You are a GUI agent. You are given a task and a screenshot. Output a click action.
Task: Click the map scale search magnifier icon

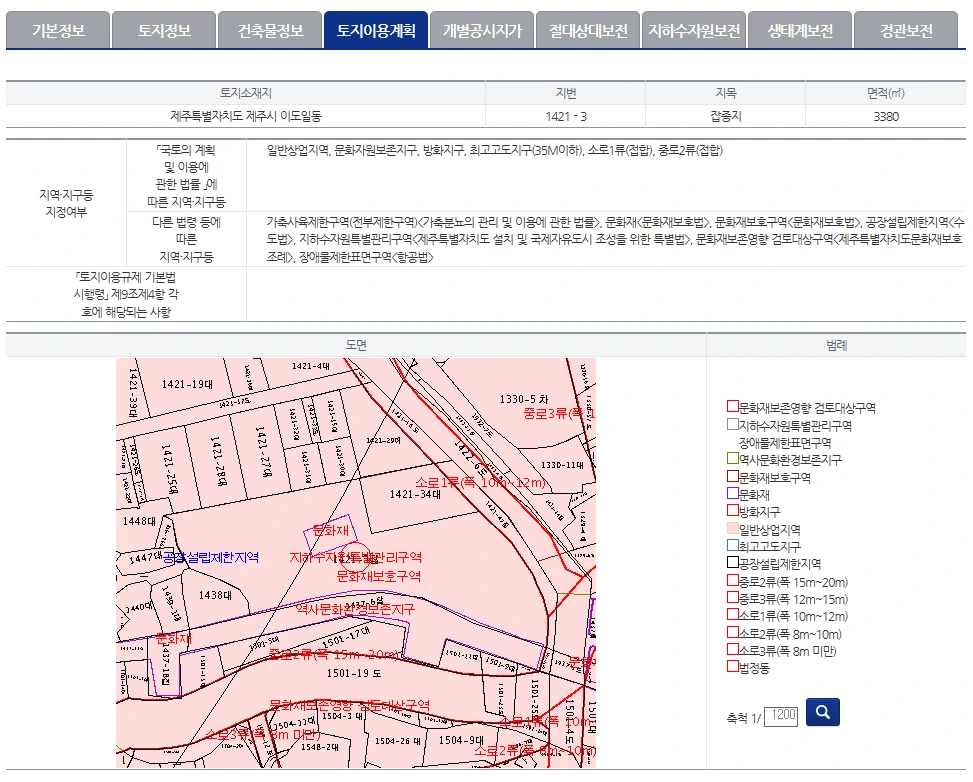(x=822, y=713)
